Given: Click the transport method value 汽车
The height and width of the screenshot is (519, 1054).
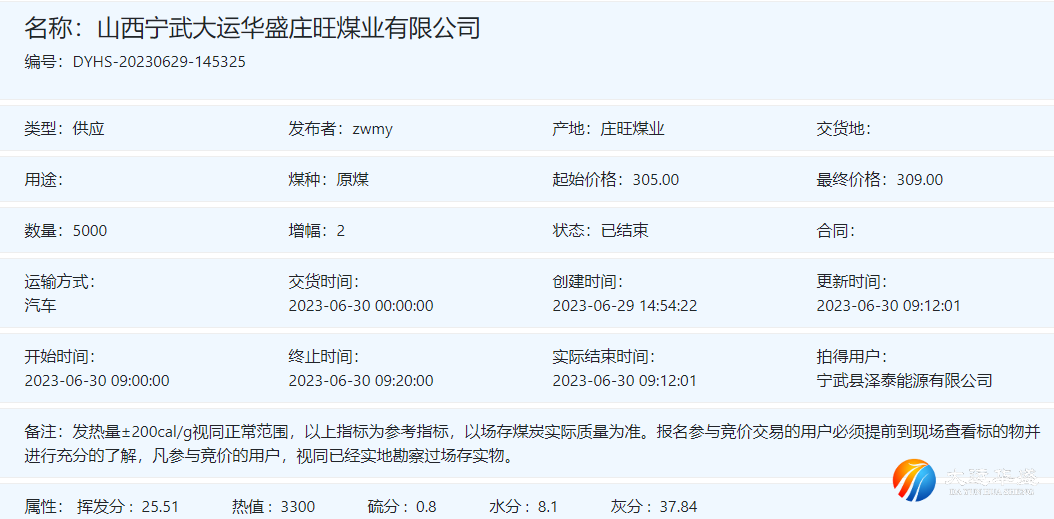Looking at the screenshot, I should (41, 306).
